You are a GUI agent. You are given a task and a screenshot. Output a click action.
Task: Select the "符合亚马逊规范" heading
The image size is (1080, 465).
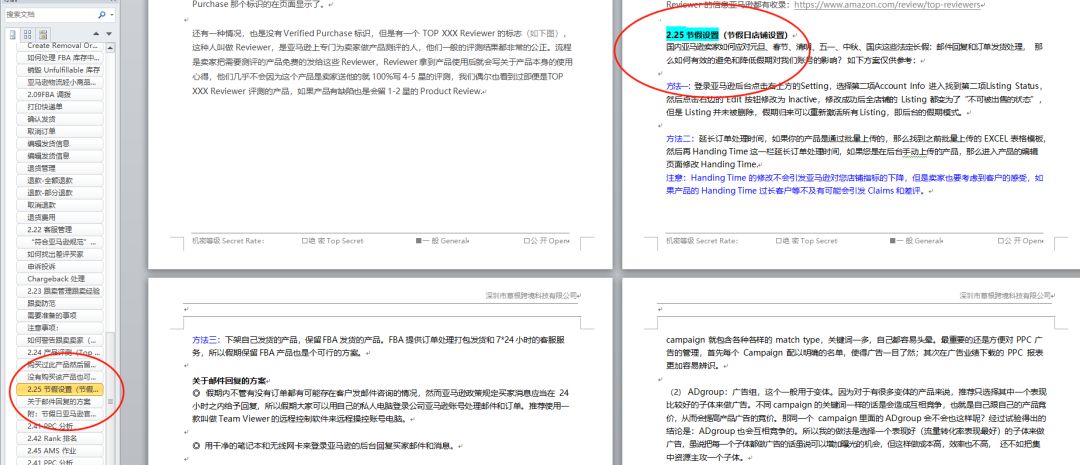[x=61, y=242]
